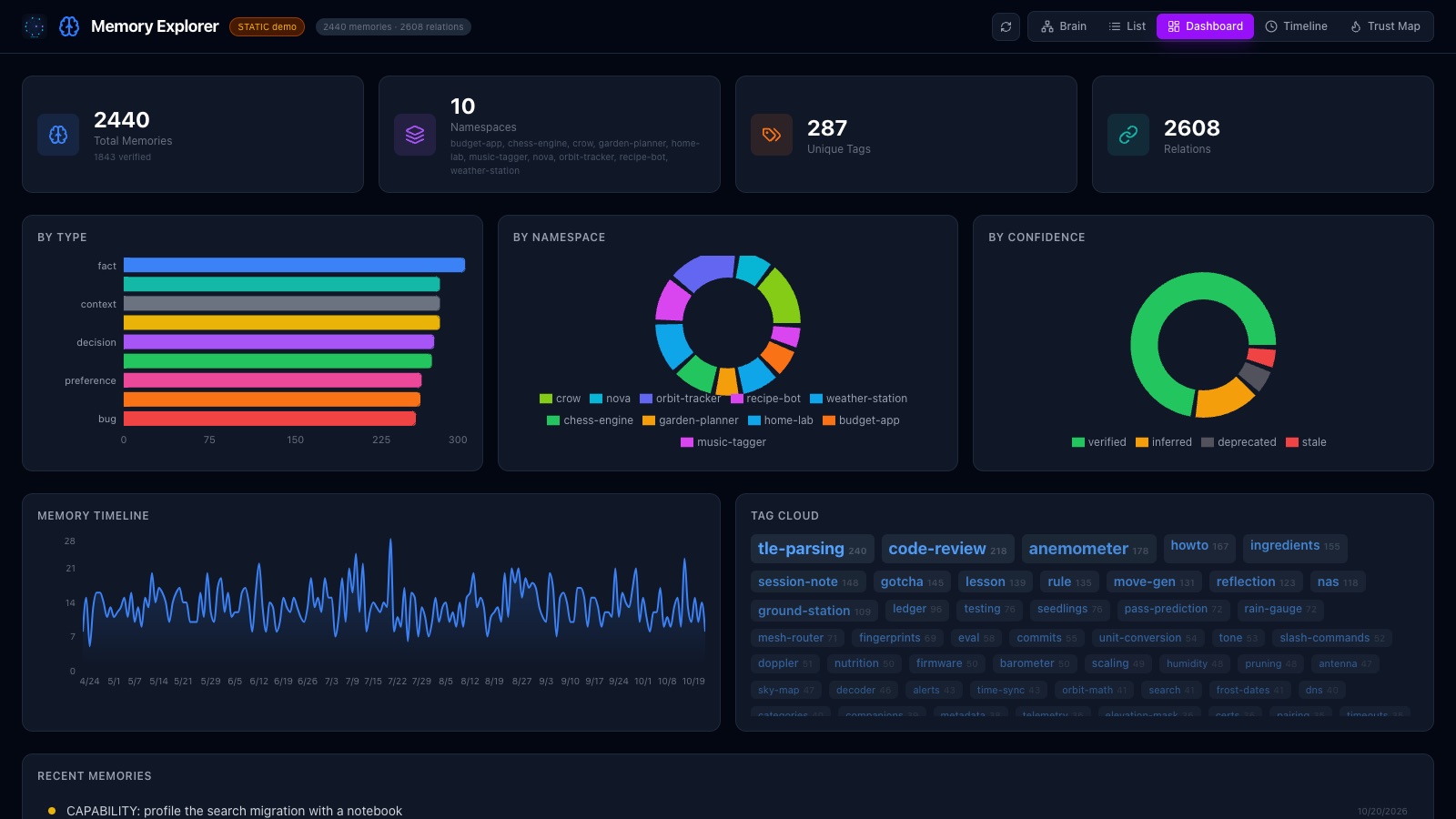The height and width of the screenshot is (819, 1456).
Task: Switch to the List view
Action: (x=1127, y=26)
